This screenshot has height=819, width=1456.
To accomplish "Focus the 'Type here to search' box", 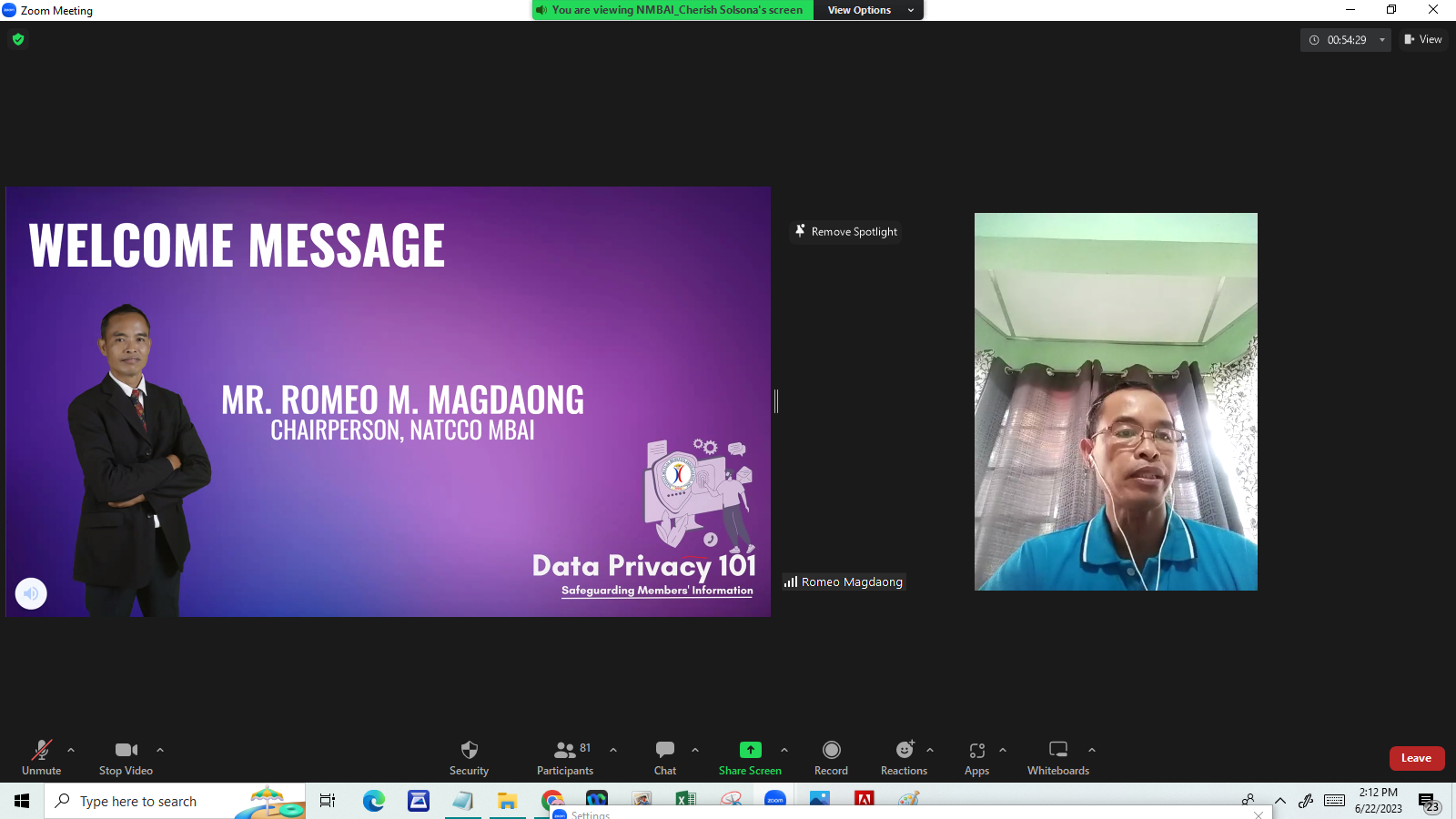I will (x=175, y=801).
